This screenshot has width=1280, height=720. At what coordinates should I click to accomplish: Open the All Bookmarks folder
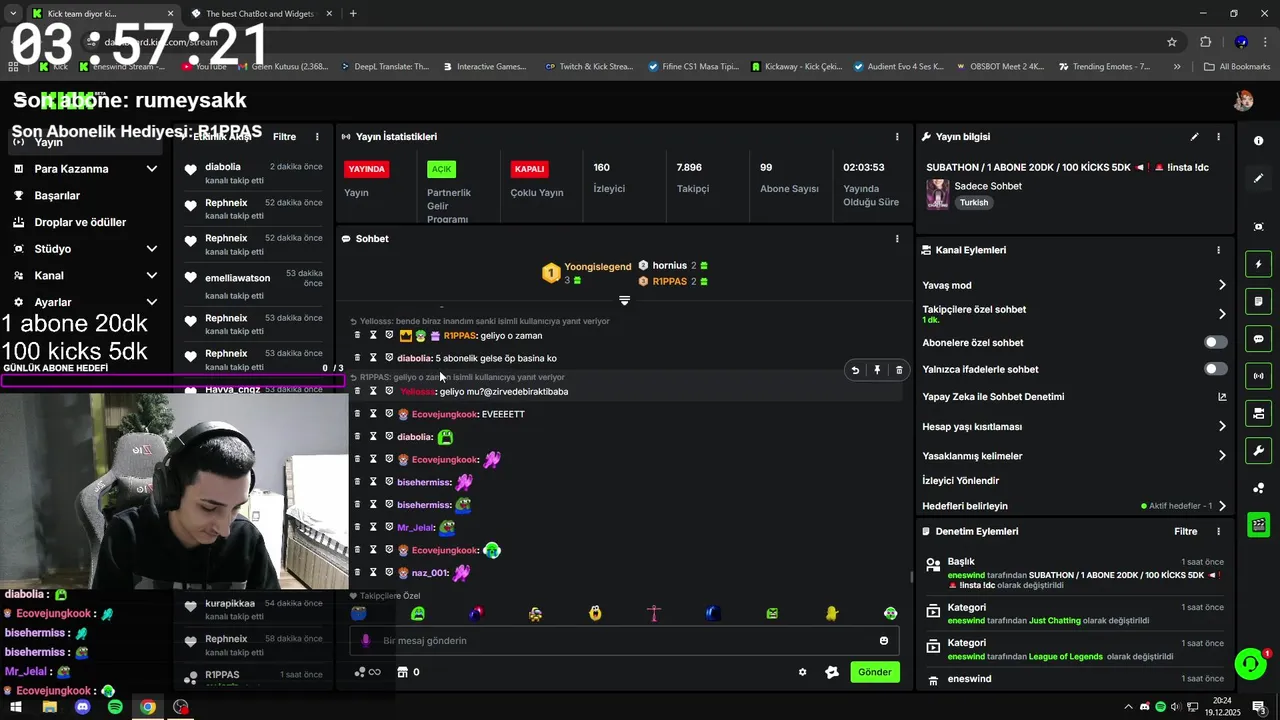pyautogui.click(x=1237, y=66)
